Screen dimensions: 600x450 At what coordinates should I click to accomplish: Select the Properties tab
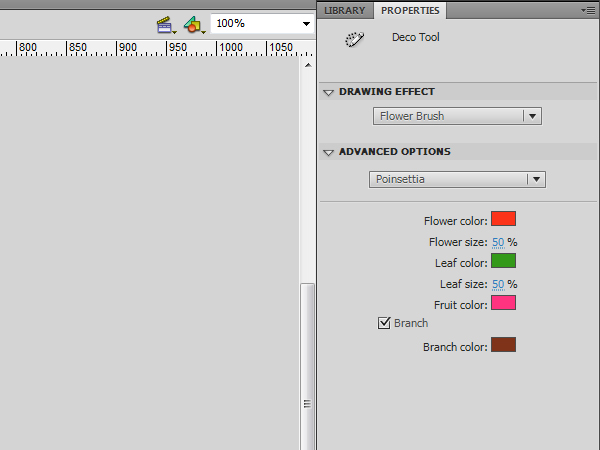pos(410,10)
